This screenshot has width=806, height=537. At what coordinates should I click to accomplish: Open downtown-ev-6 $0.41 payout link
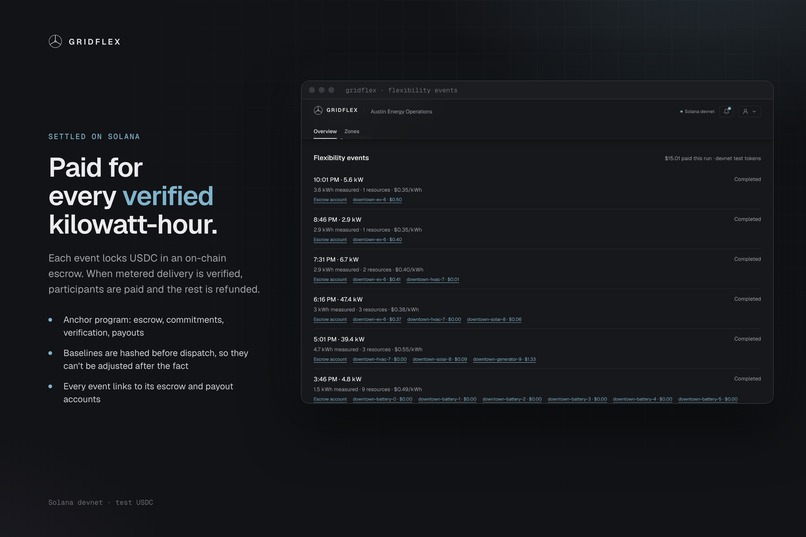pyautogui.click(x=376, y=280)
